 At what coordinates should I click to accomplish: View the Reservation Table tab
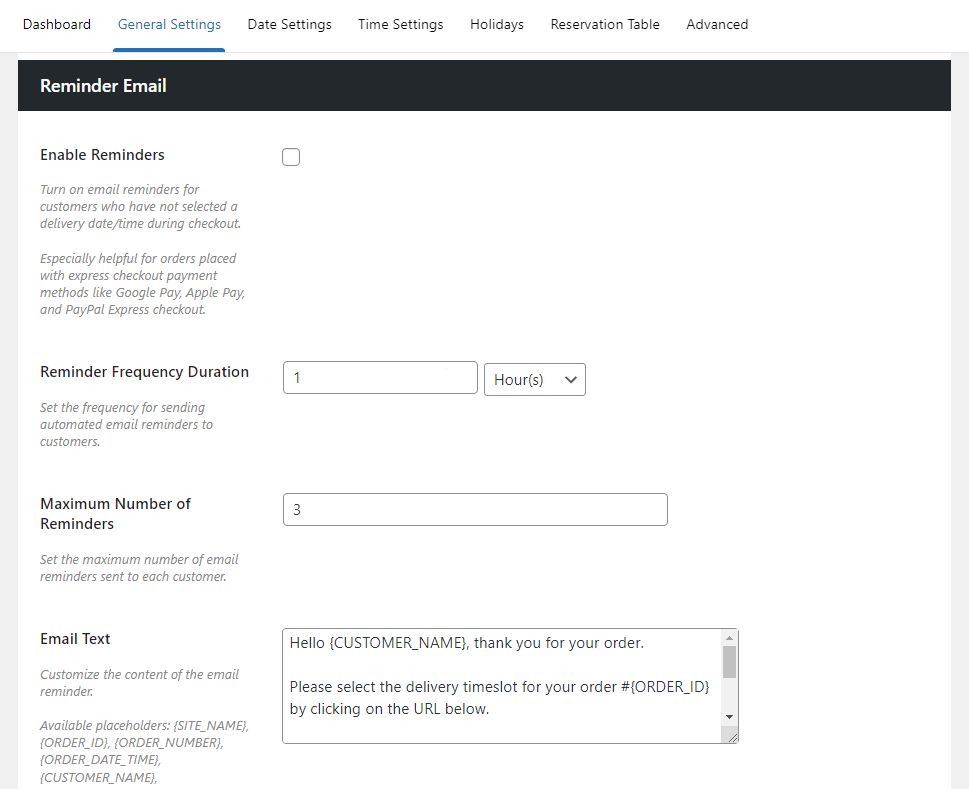(604, 24)
